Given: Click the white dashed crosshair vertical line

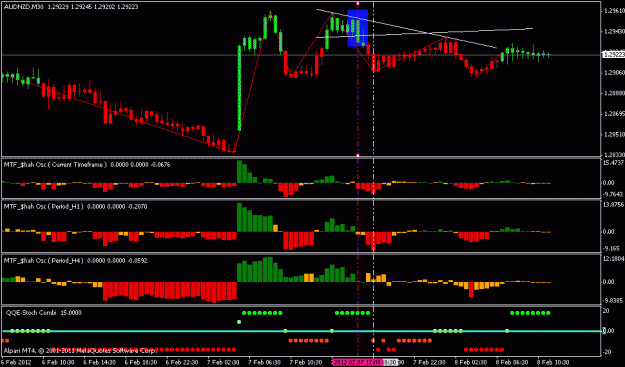Looking at the screenshot, I should tap(373, 179).
